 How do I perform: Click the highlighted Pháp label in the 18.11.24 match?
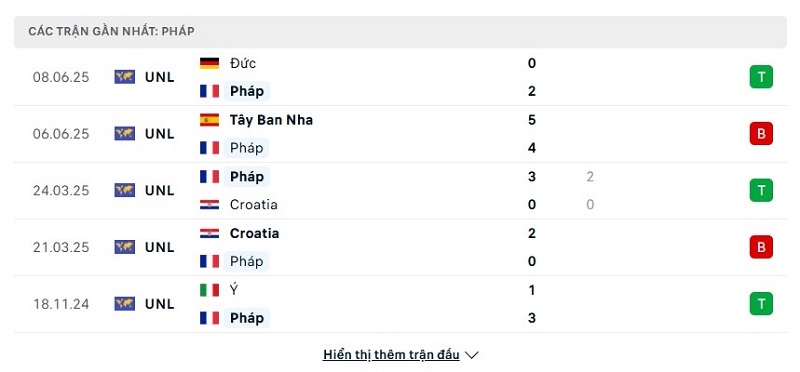click(x=247, y=318)
